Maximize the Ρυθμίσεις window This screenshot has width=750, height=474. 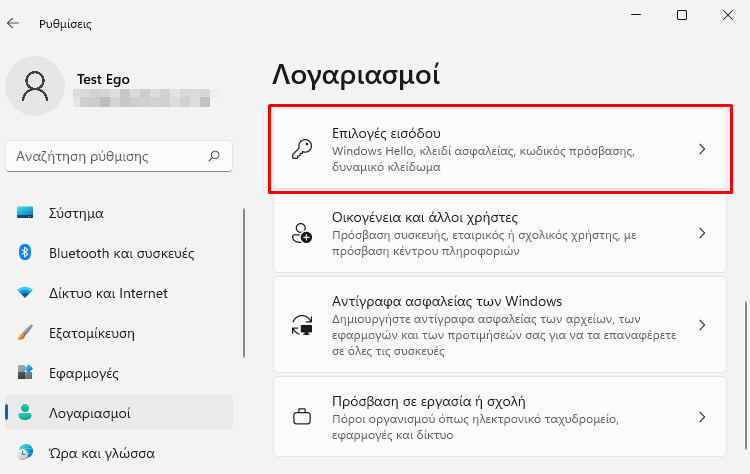[x=682, y=15]
